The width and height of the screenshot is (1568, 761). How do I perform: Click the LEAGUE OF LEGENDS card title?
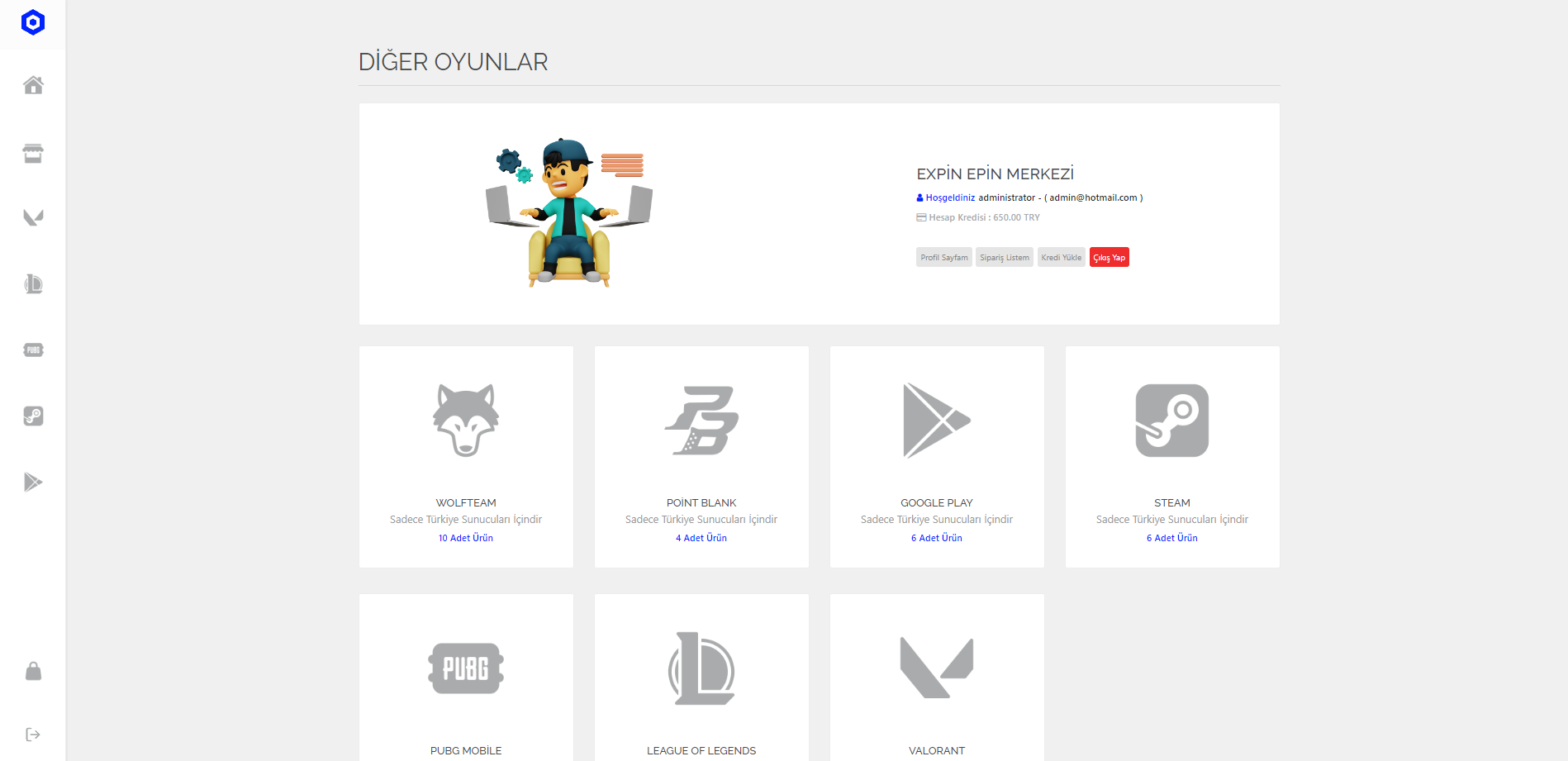pos(701,750)
